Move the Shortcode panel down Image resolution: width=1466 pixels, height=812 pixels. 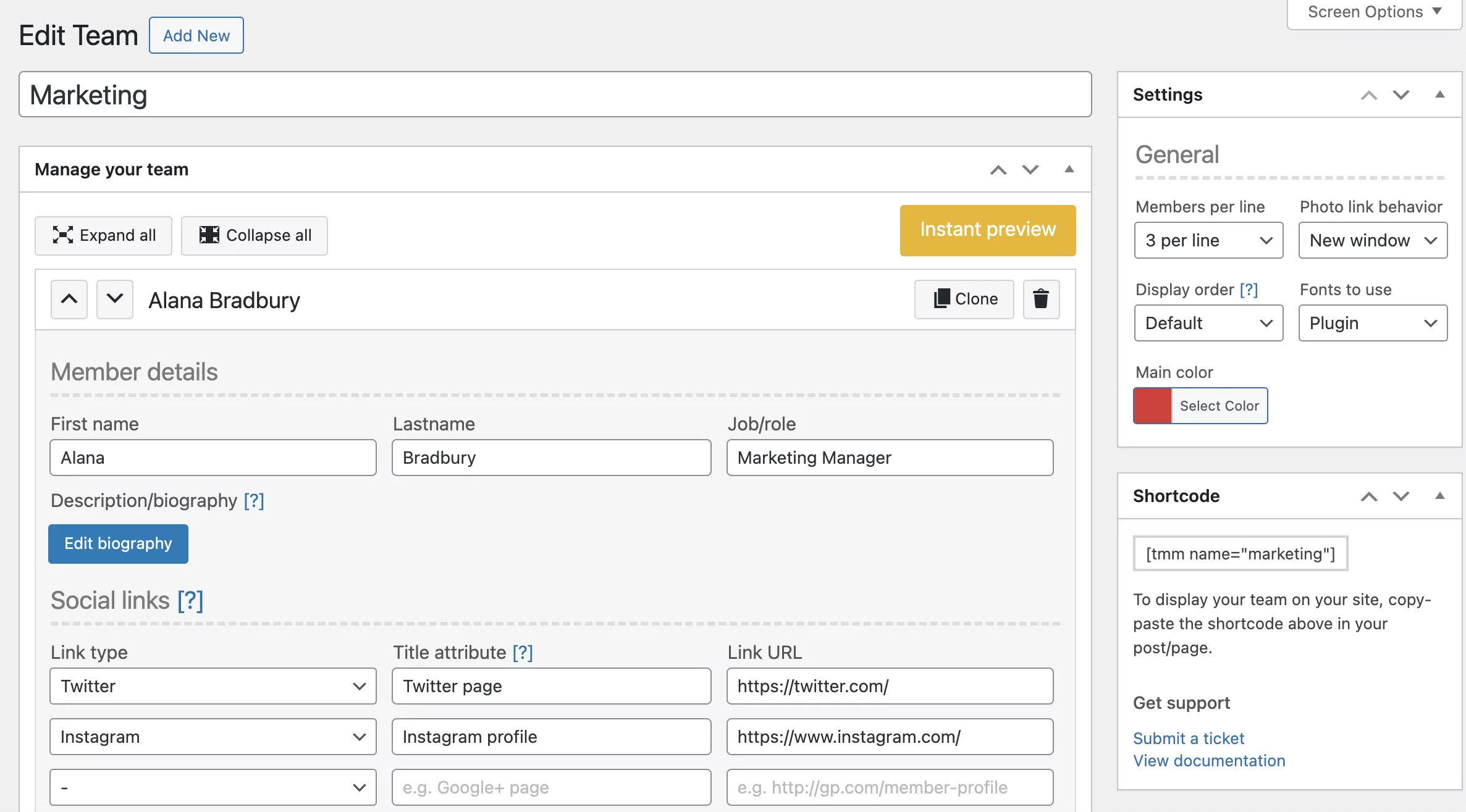[x=1401, y=496]
